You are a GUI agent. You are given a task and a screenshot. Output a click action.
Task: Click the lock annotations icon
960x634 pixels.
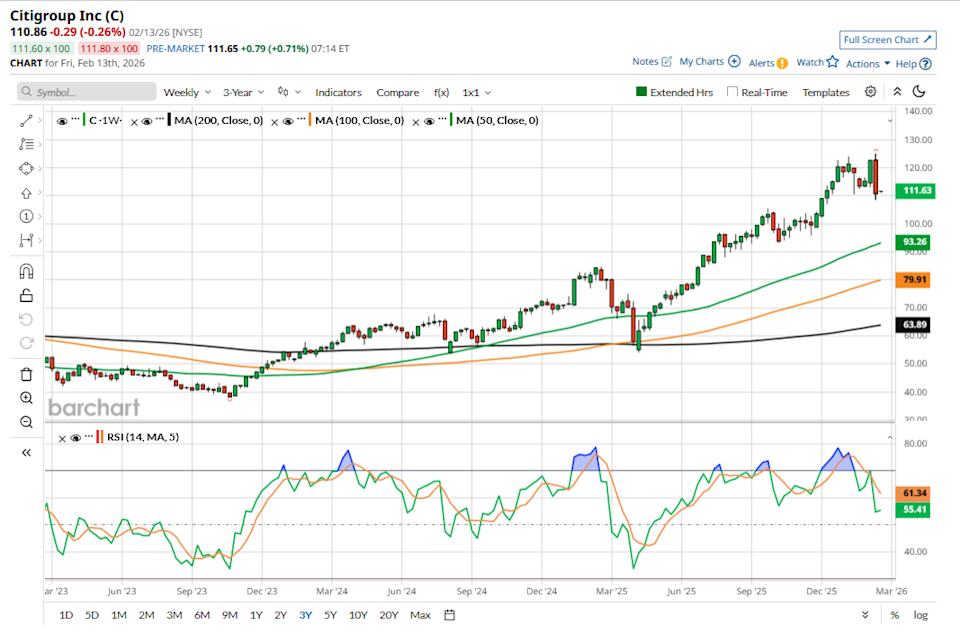pos(25,295)
